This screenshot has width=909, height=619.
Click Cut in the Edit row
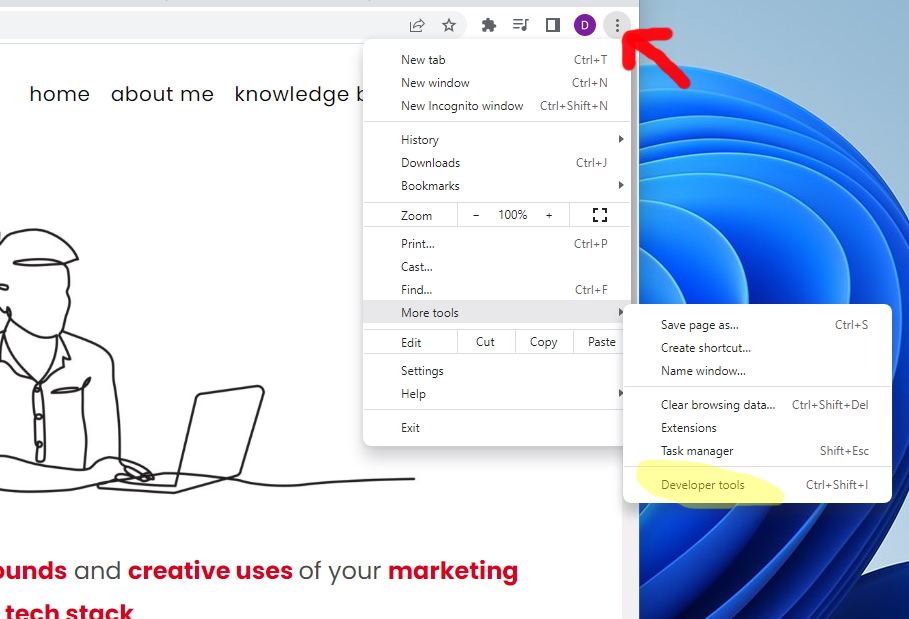[x=485, y=342]
